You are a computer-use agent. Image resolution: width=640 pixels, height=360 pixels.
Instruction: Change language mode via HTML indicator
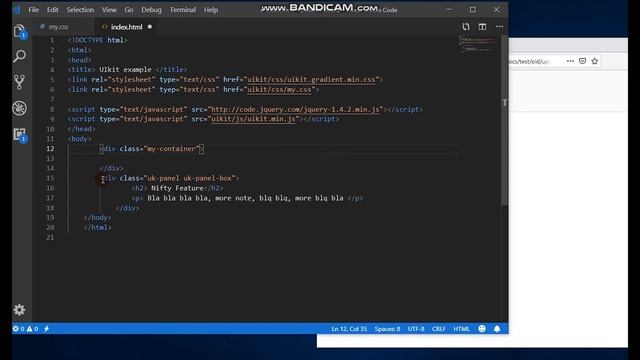(x=462, y=329)
